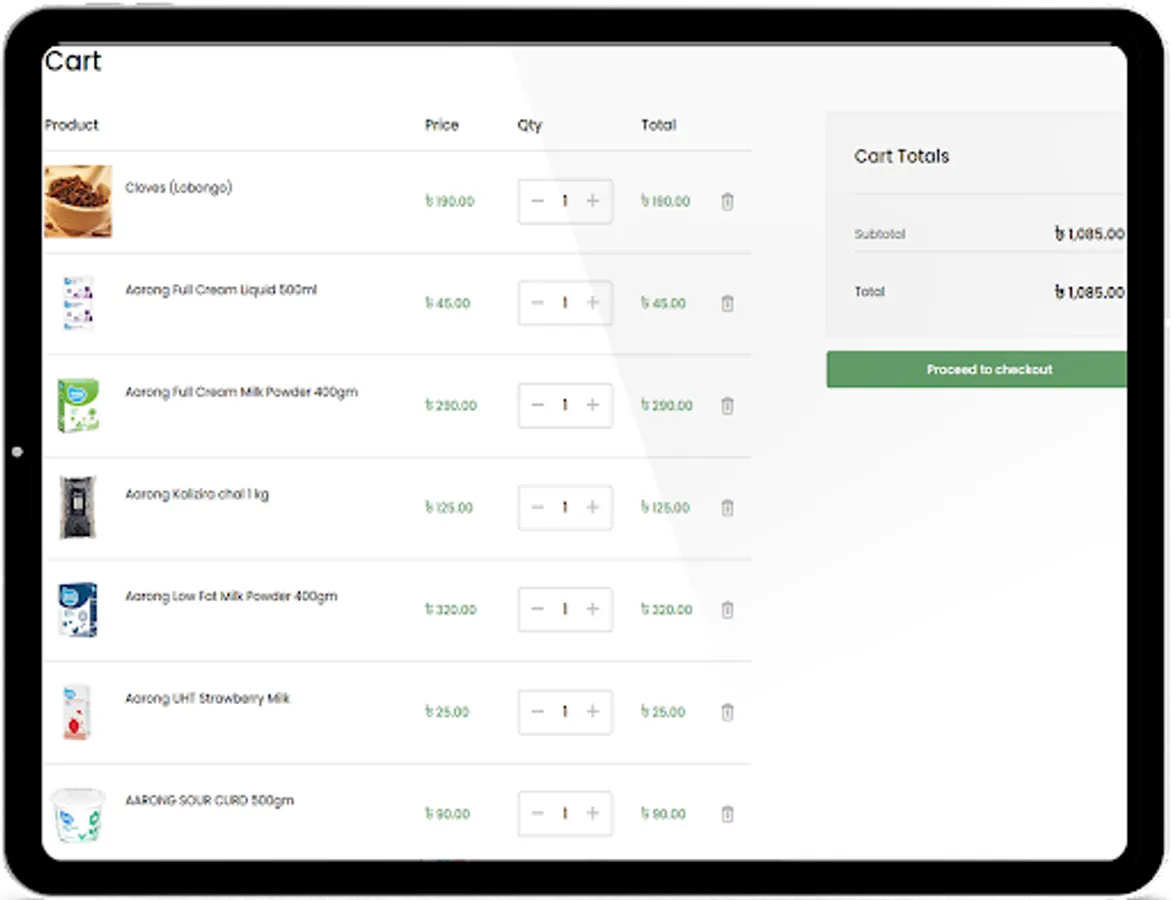Reduce Aarong Full Cream Milk Powder quantity
The width and height of the screenshot is (1173, 900).
point(537,405)
